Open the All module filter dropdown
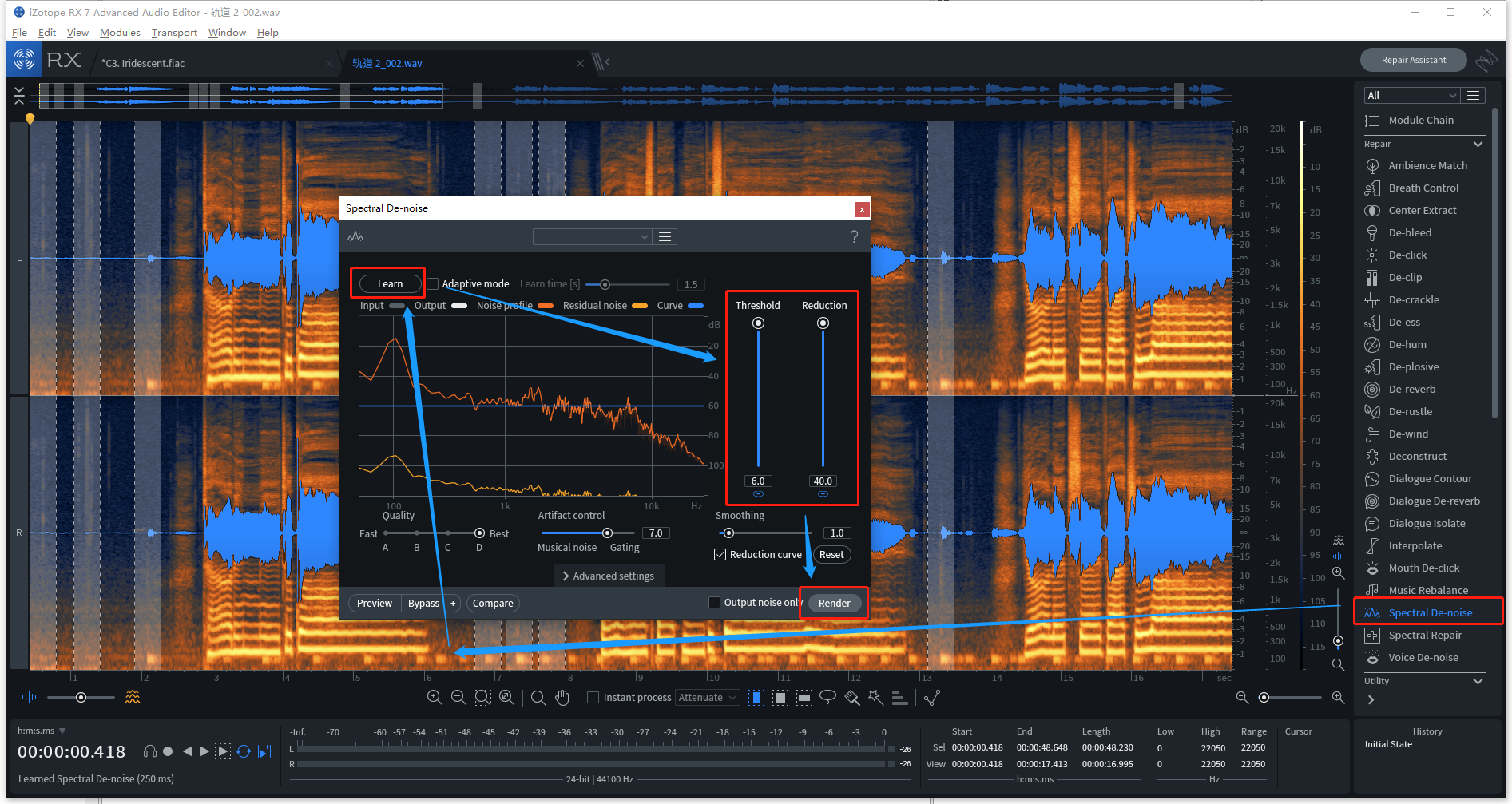Screen dimensions: 1512x804 (x=1411, y=95)
